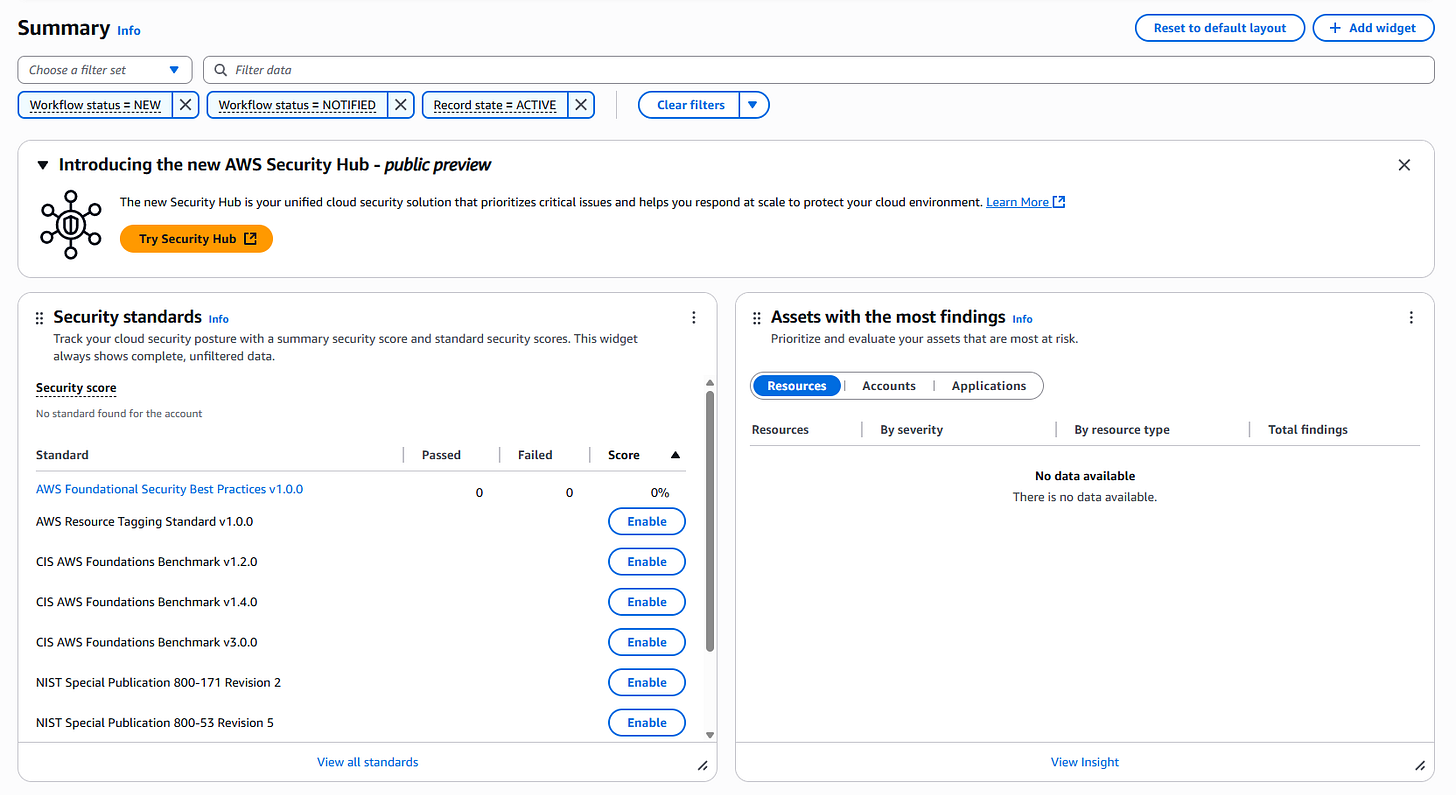Remove the Workflow status = NEW filter
This screenshot has height=795, width=1456.
tap(185, 105)
